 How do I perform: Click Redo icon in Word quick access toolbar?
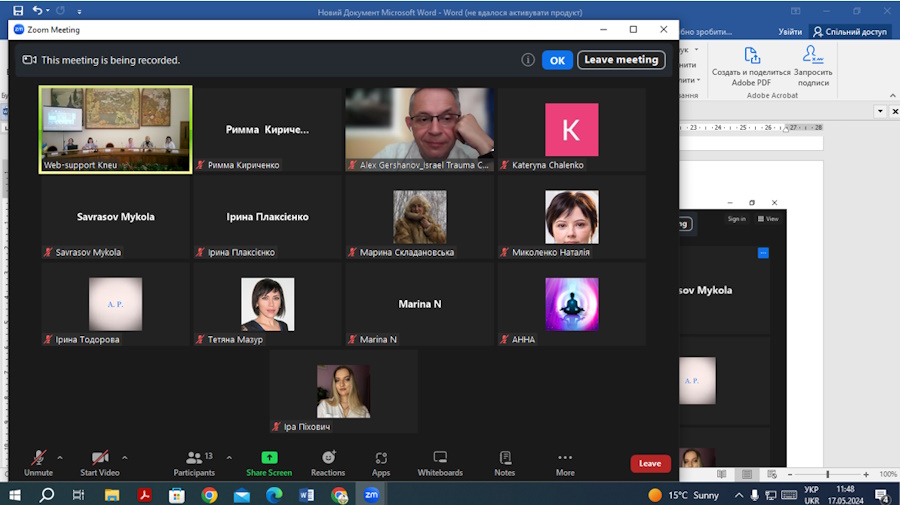pyautogui.click(x=60, y=10)
